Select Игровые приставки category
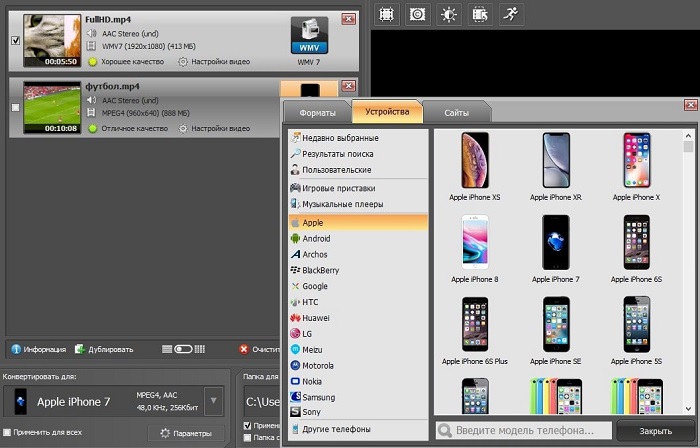Screen dimensions: 700x448 point(358,188)
